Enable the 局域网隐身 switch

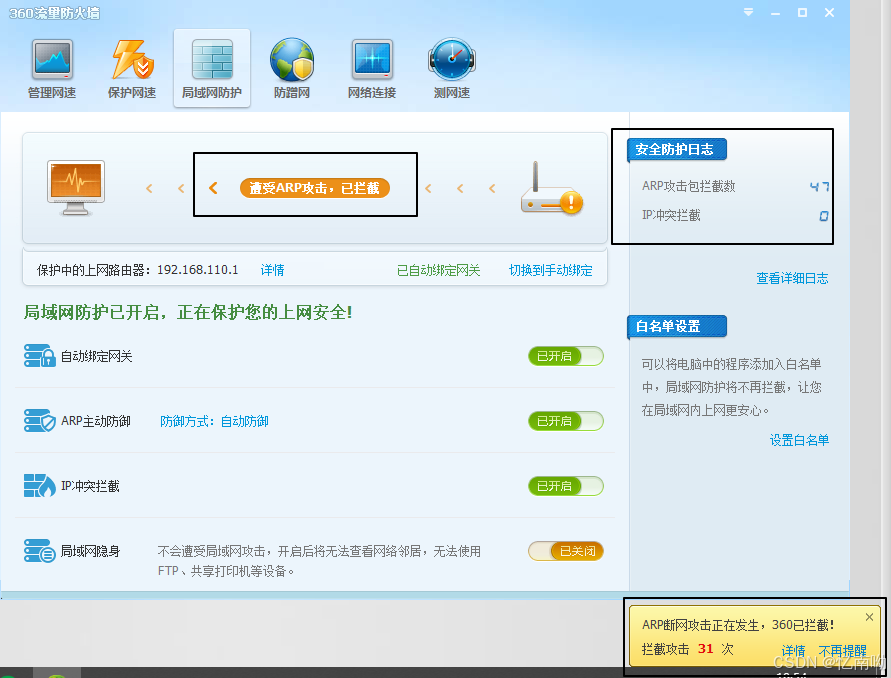[x=565, y=551]
